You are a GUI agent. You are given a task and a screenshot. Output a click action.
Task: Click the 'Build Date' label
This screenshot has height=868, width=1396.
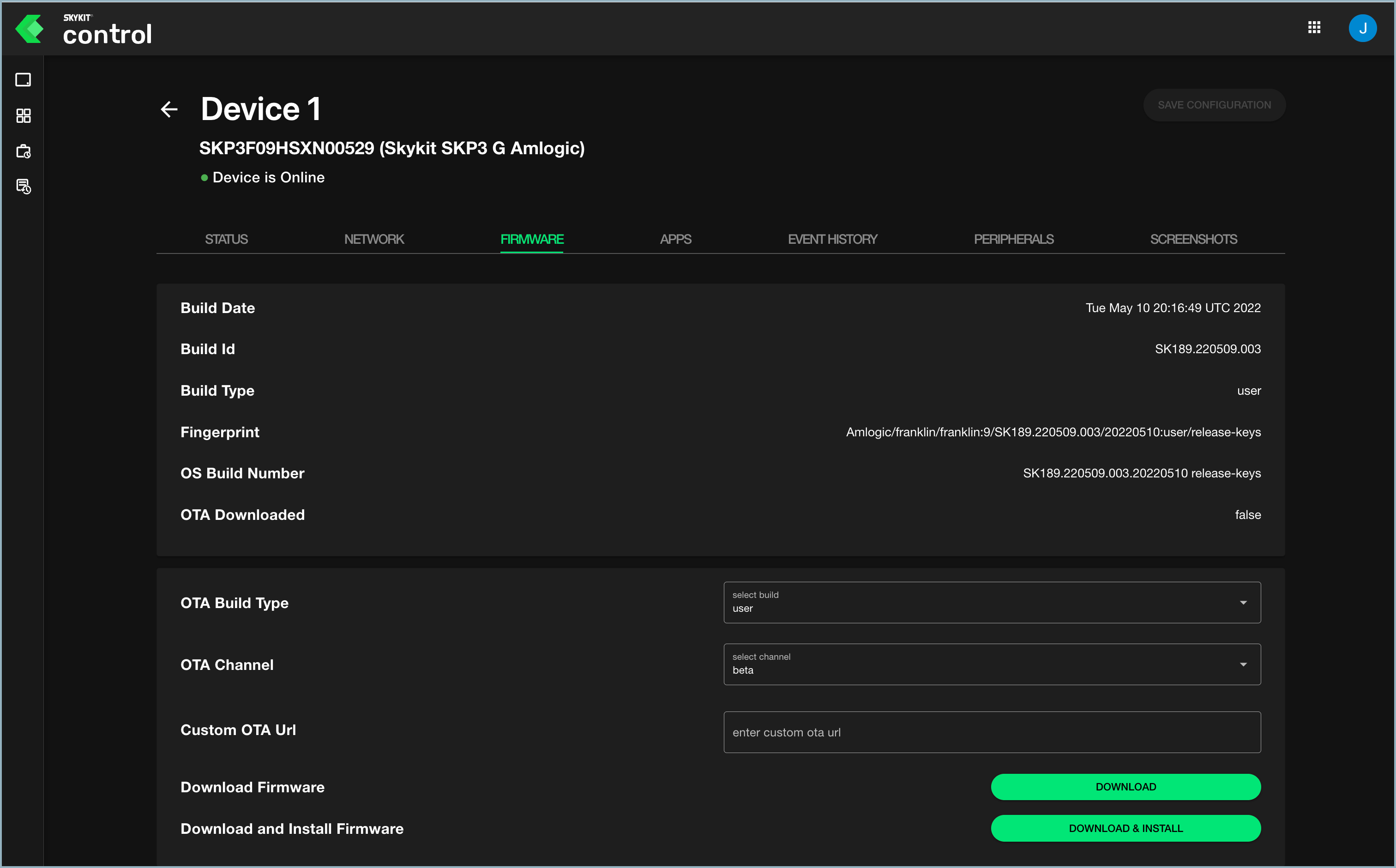click(x=217, y=307)
